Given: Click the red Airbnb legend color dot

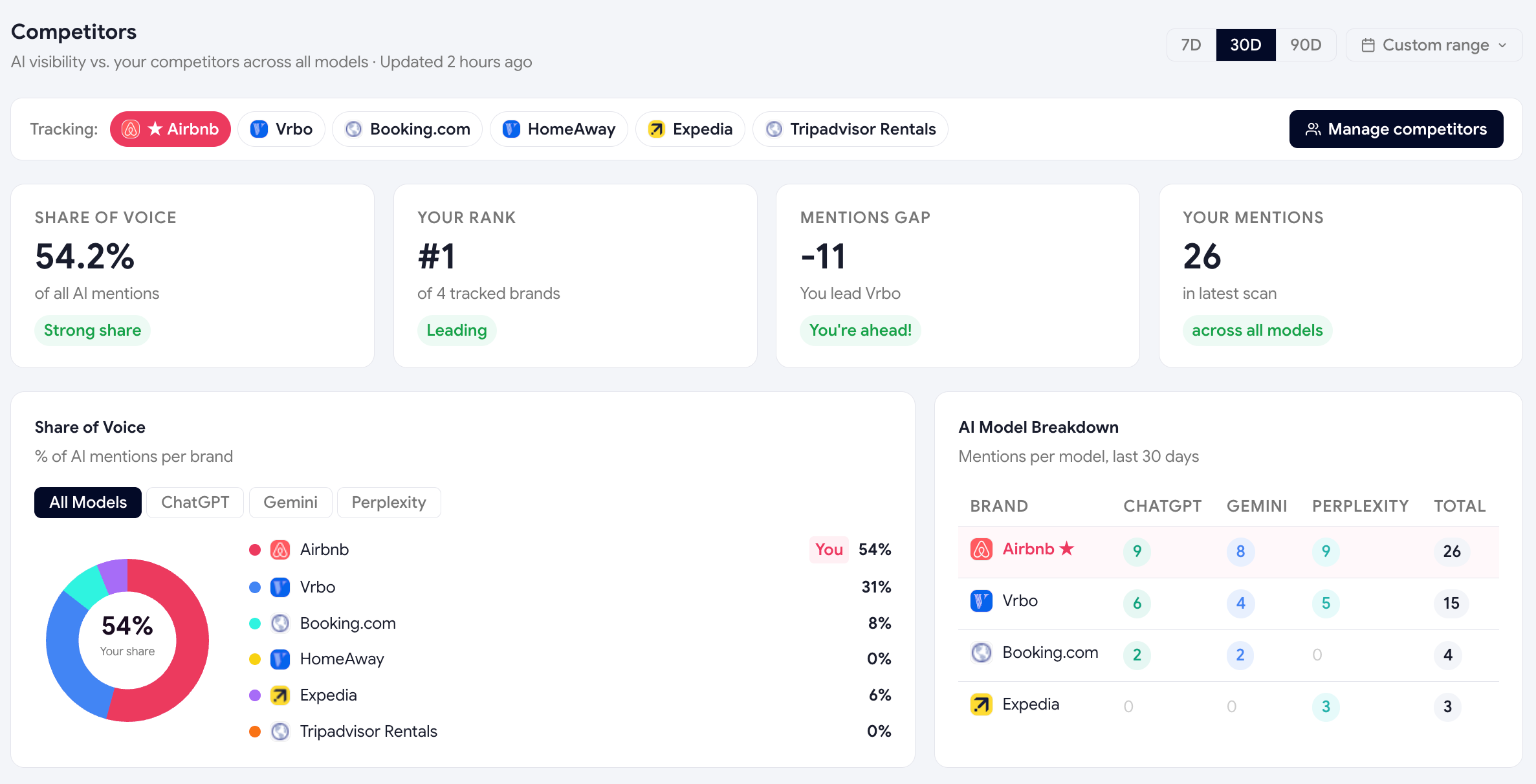Looking at the screenshot, I should [x=255, y=550].
